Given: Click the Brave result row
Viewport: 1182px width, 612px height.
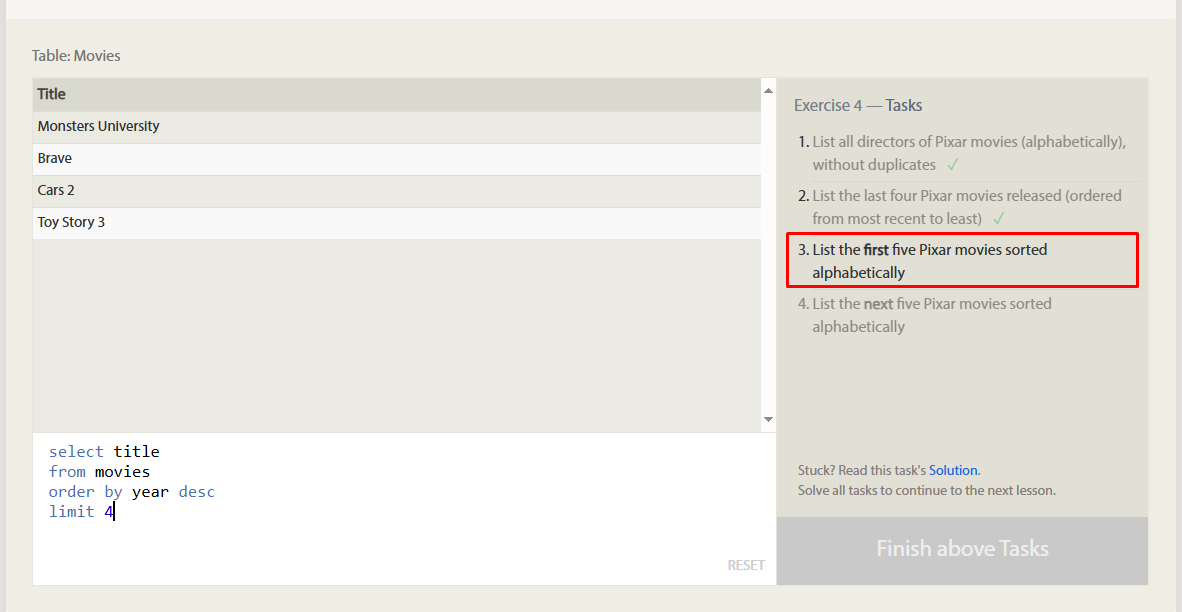Looking at the screenshot, I should (397, 159).
